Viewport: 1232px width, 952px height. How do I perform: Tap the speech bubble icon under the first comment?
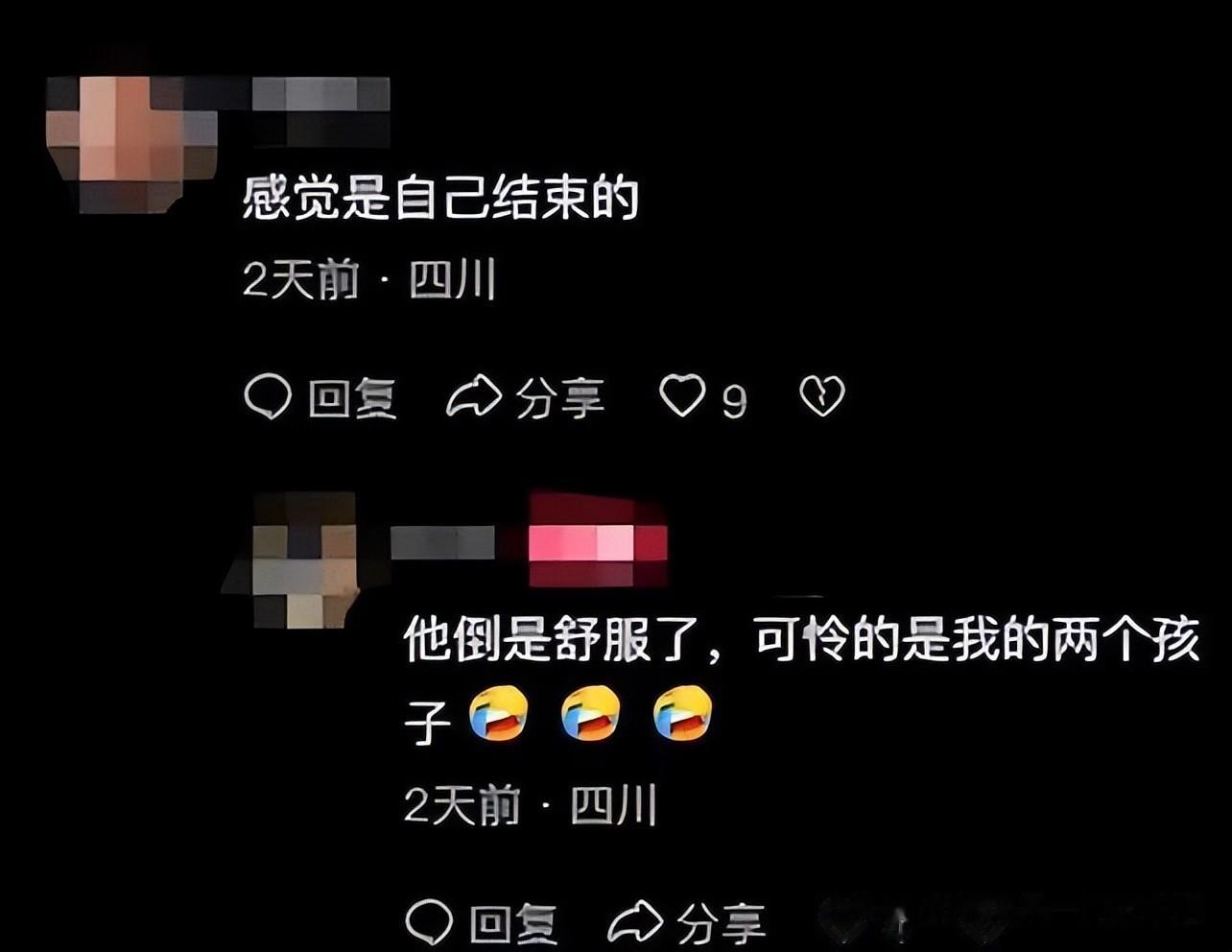268,396
